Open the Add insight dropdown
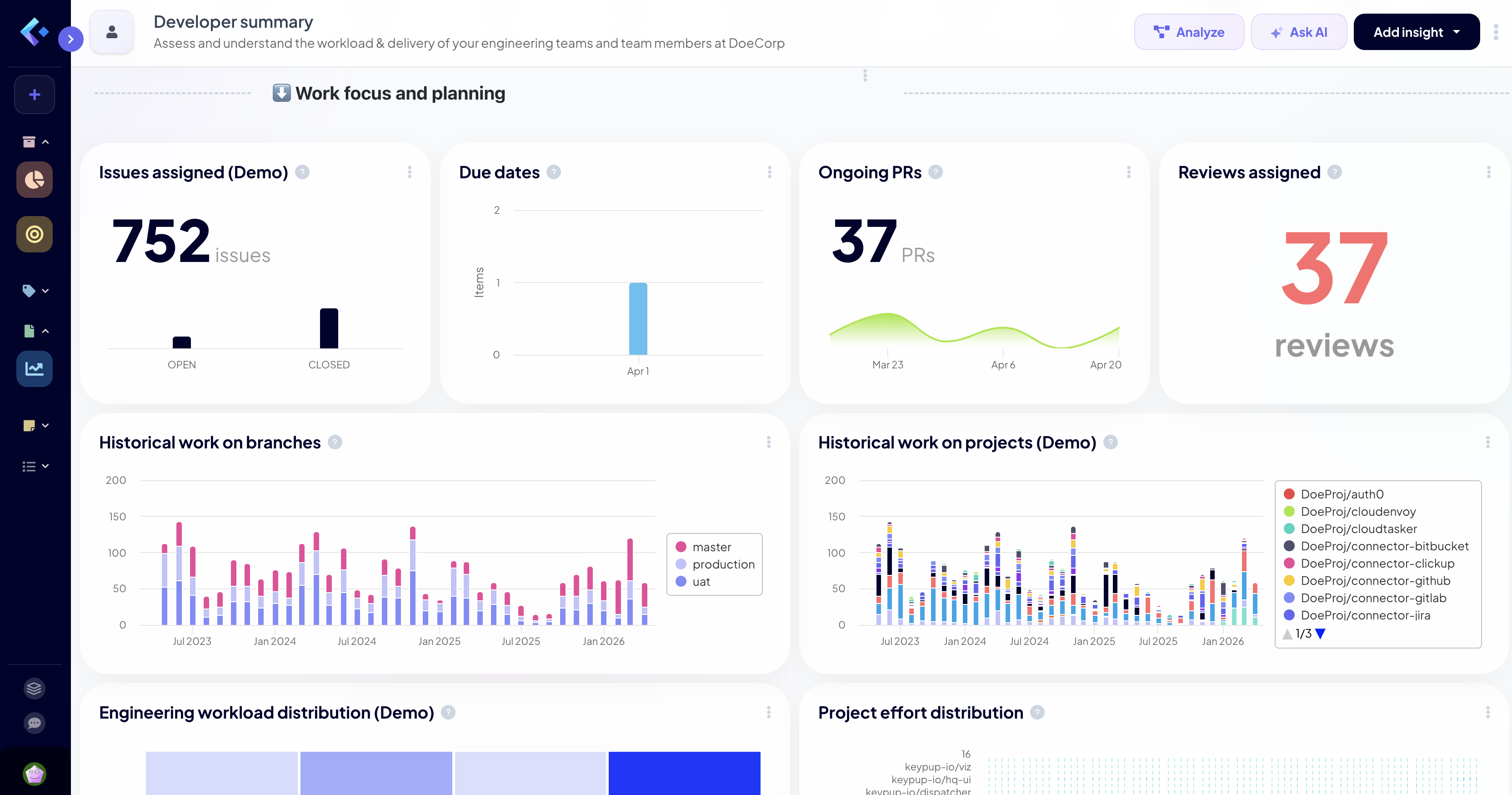1512x795 pixels. [x=1417, y=32]
